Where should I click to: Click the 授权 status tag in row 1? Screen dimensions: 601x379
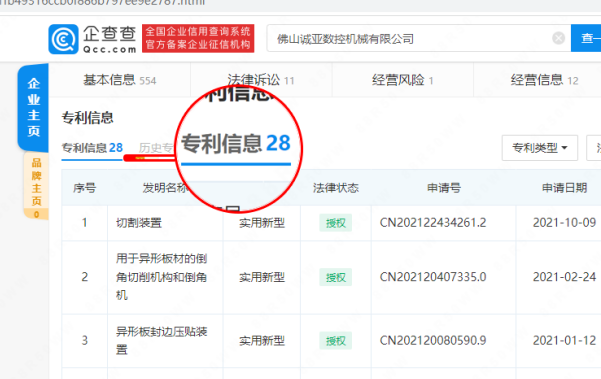coord(335,223)
